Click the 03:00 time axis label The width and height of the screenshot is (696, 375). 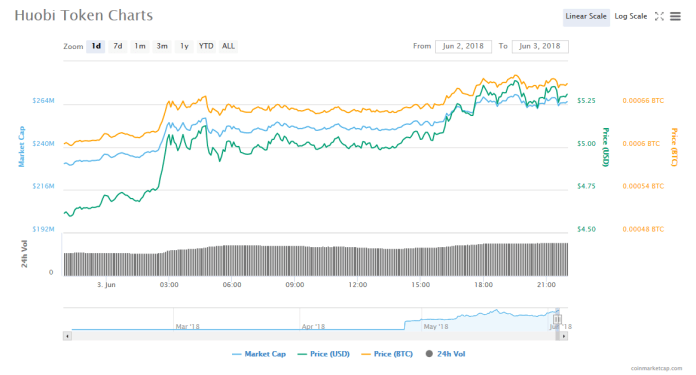pyautogui.click(x=169, y=284)
